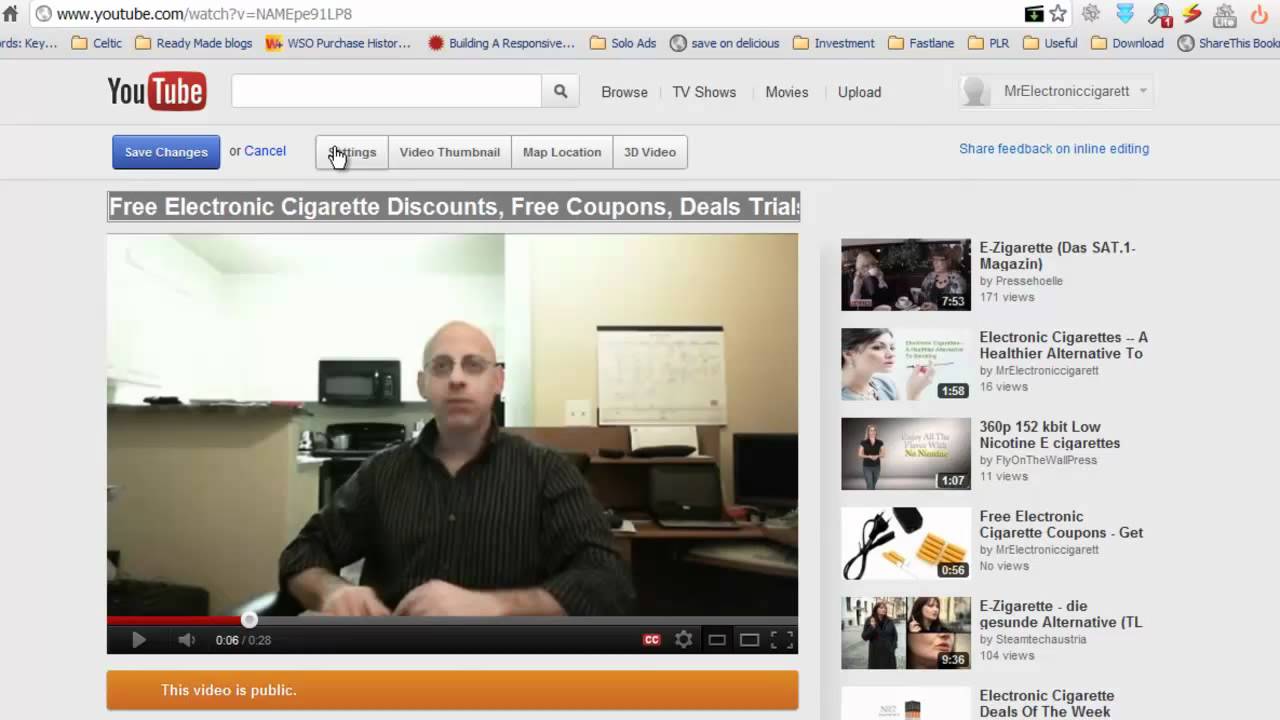Edit the highlighted video title field

pyautogui.click(x=454, y=207)
